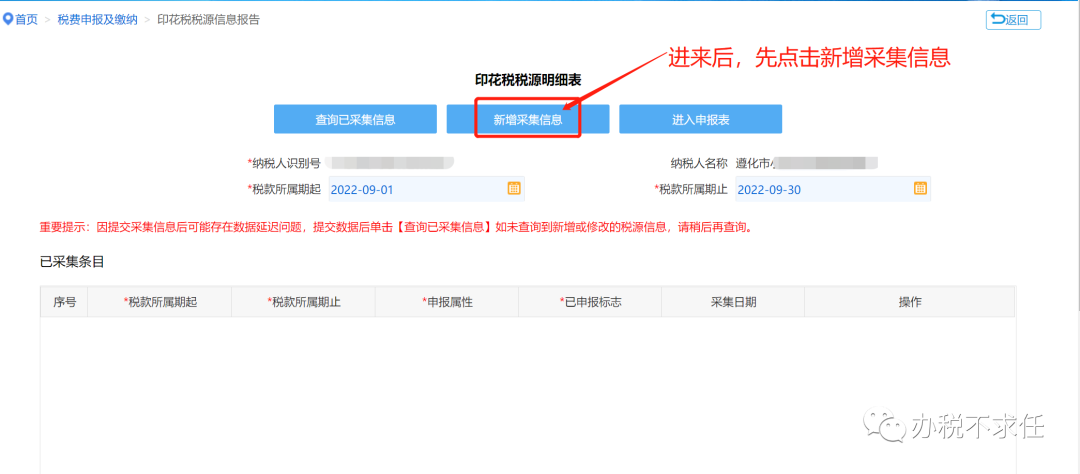Click 税款所属期止 table column header

303,302
